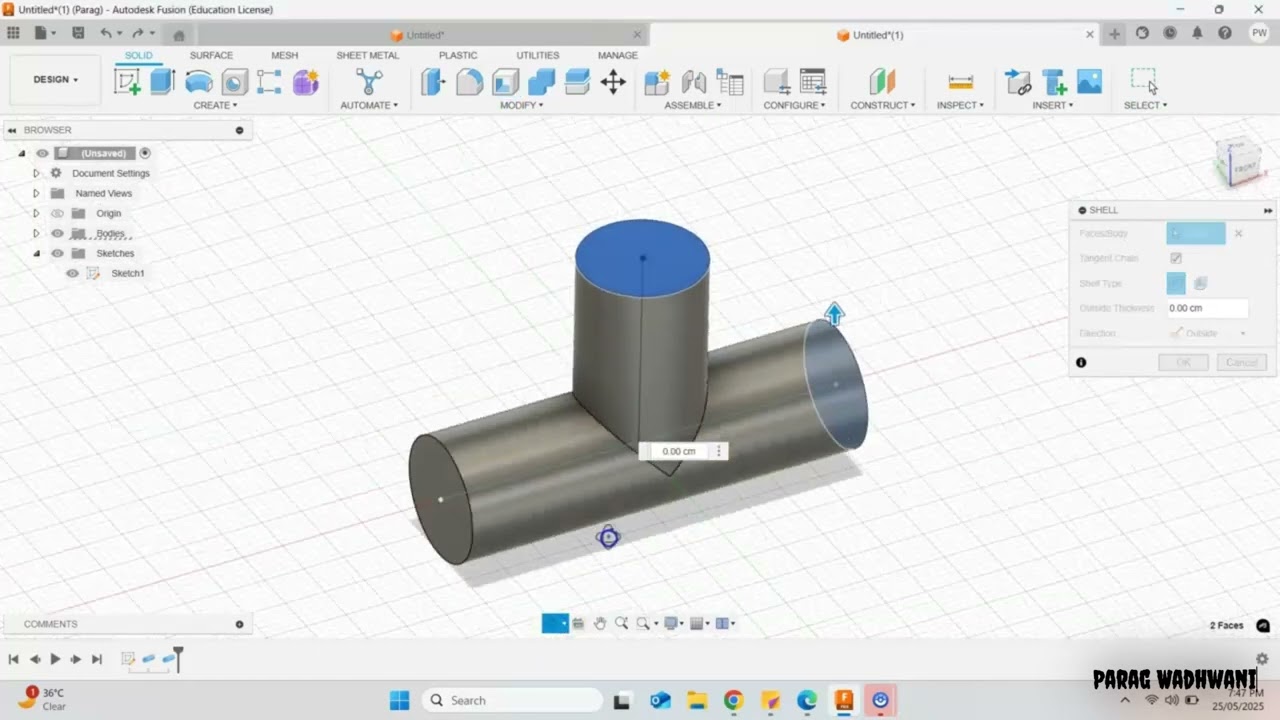The width and height of the screenshot is (1280, 720).
Task: Select the Offset Plane construct tool
Action: (882, 82)
